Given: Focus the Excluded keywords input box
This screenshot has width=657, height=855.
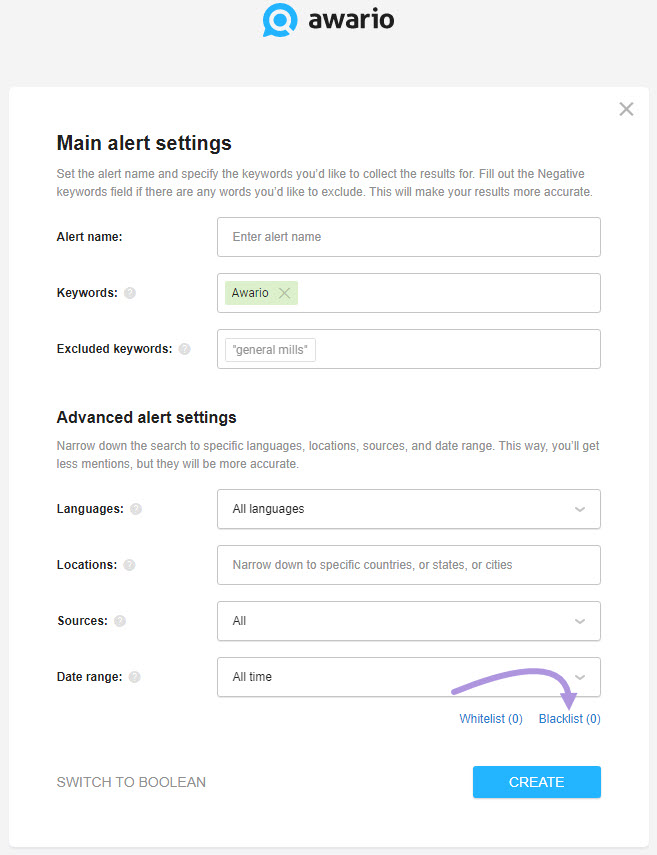Looking at the screenshot, I should pos(409,349).
